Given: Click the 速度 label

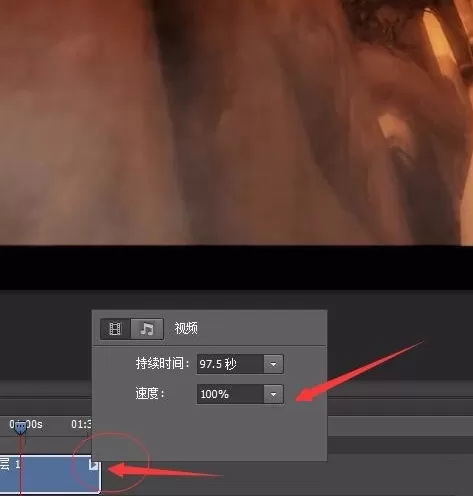Looking at the screenshot, I should (x=150, y=394).
